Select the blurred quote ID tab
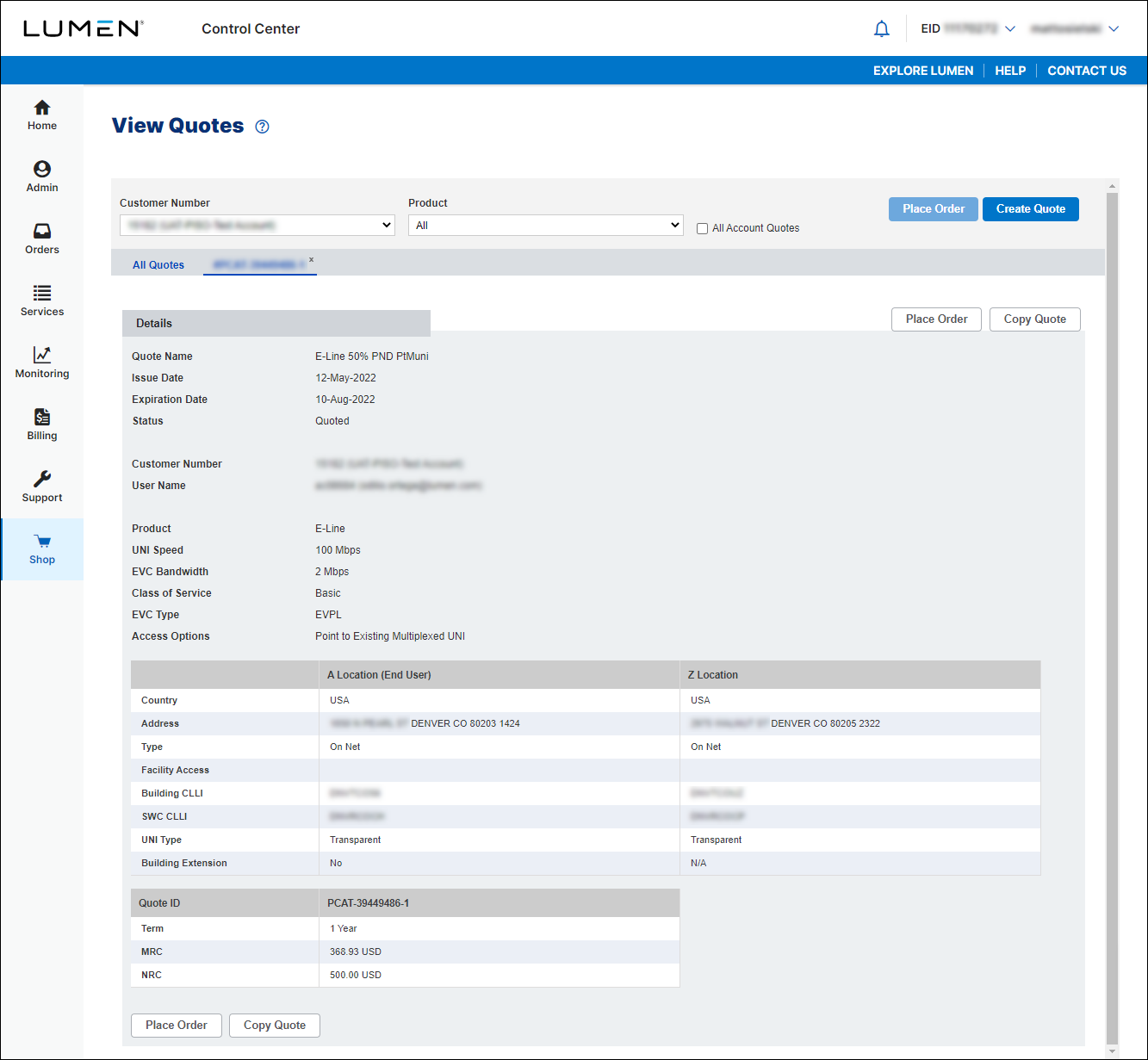Image resolution: width=1148 pixels, height=1060 pixels. tap(258, 264)
